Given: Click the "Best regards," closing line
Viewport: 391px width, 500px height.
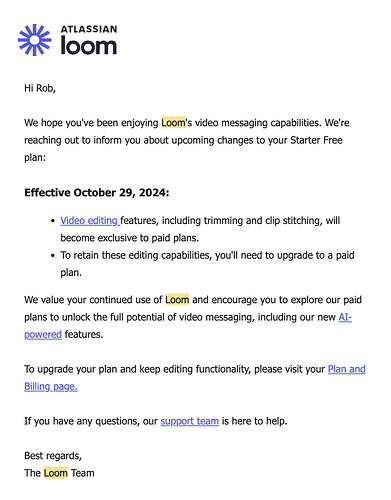Looking at the screenshot, I should pyautogui.click(x=53, y=456).
